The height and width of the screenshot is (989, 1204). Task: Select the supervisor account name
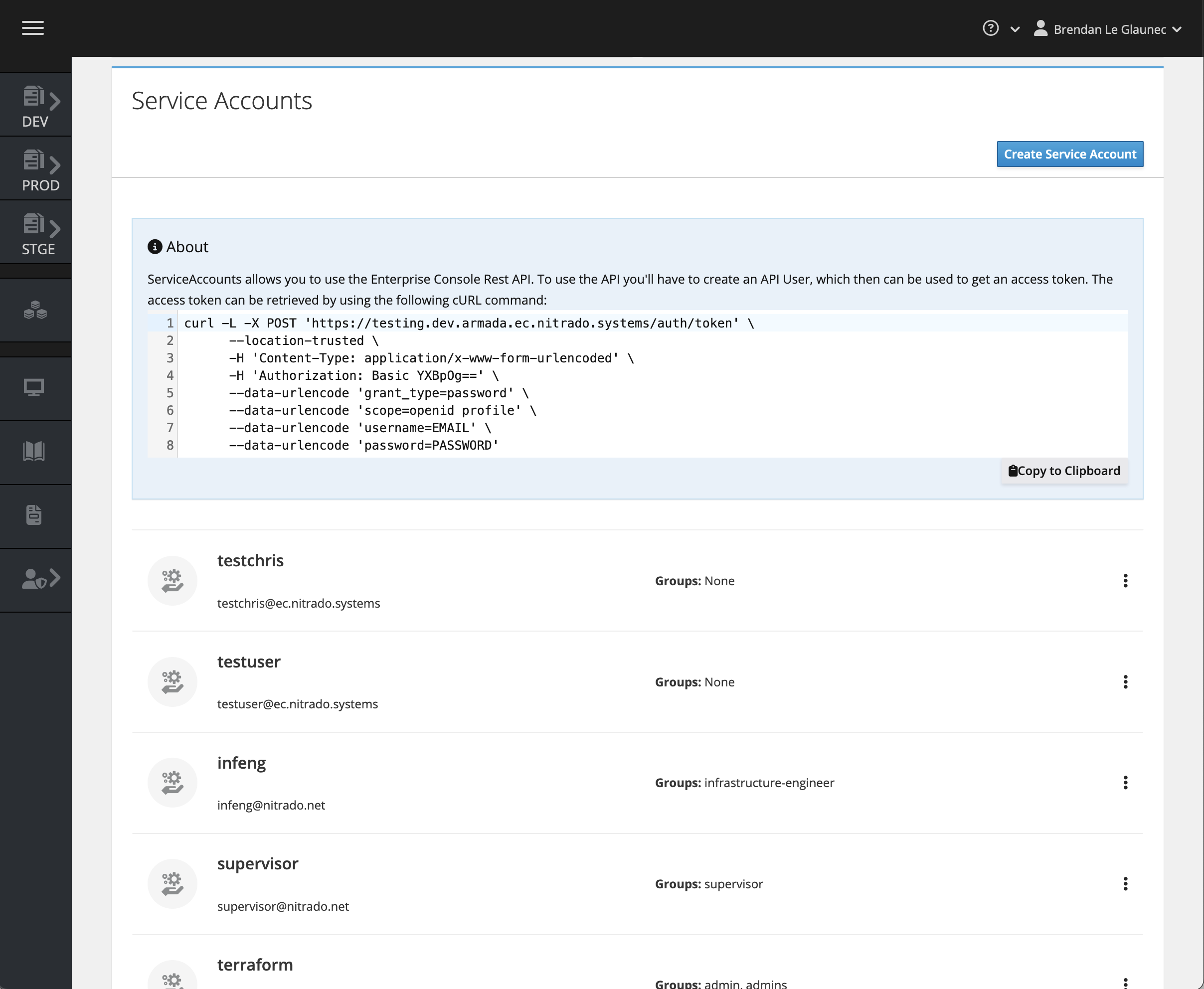[258, 864]
